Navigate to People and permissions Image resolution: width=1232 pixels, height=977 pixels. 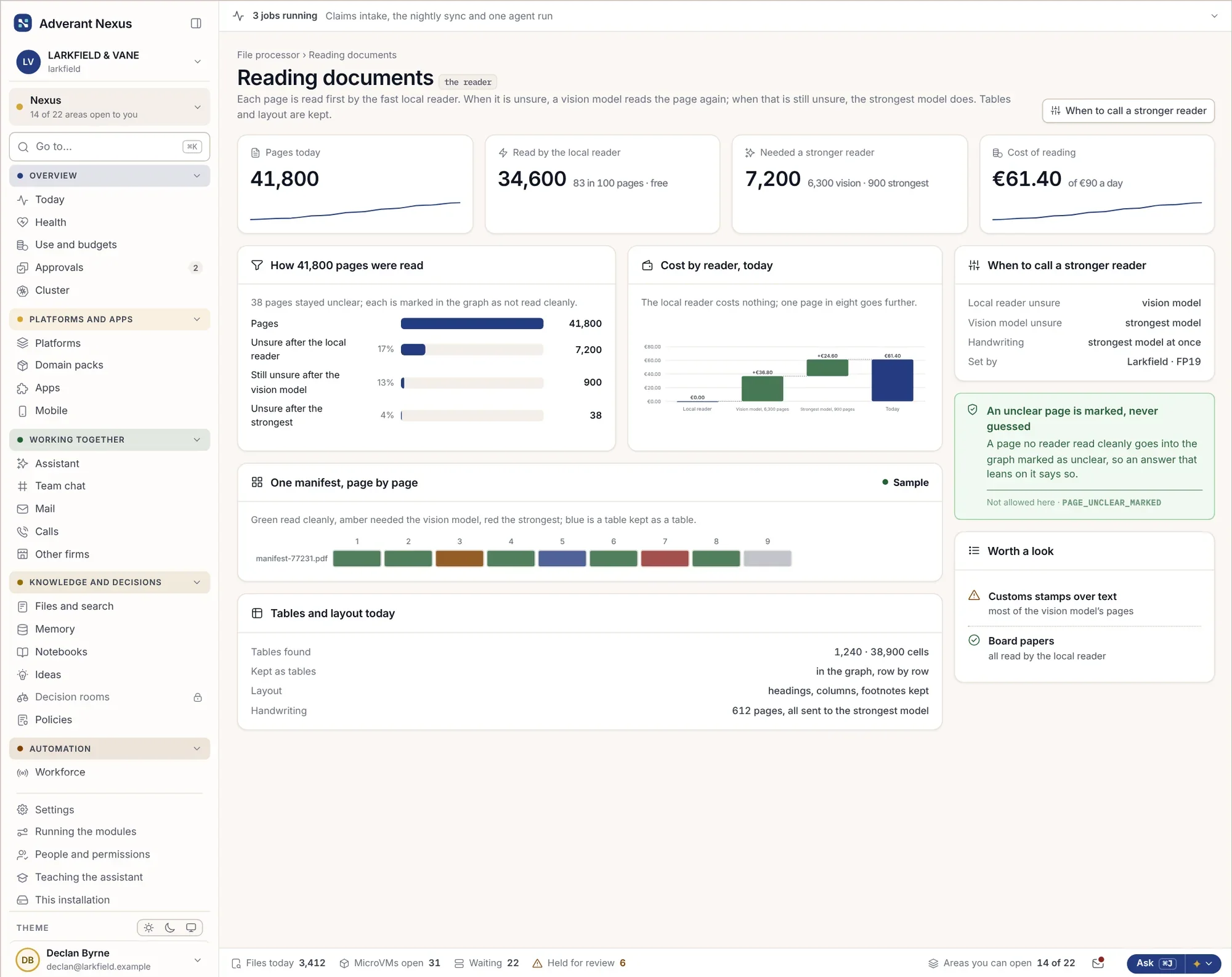pos(110,854)
